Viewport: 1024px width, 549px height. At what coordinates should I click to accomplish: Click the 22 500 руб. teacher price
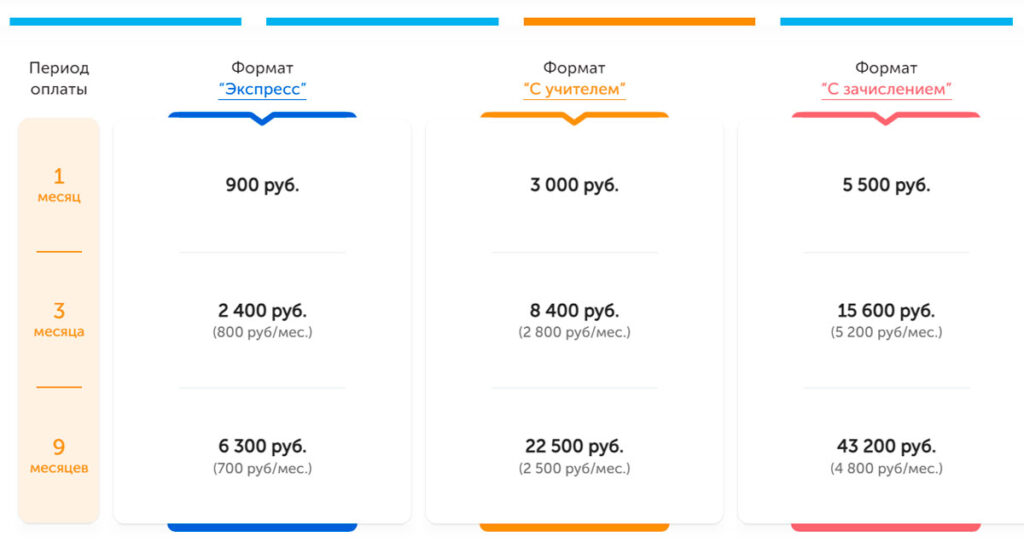click(x=574, y=446)
